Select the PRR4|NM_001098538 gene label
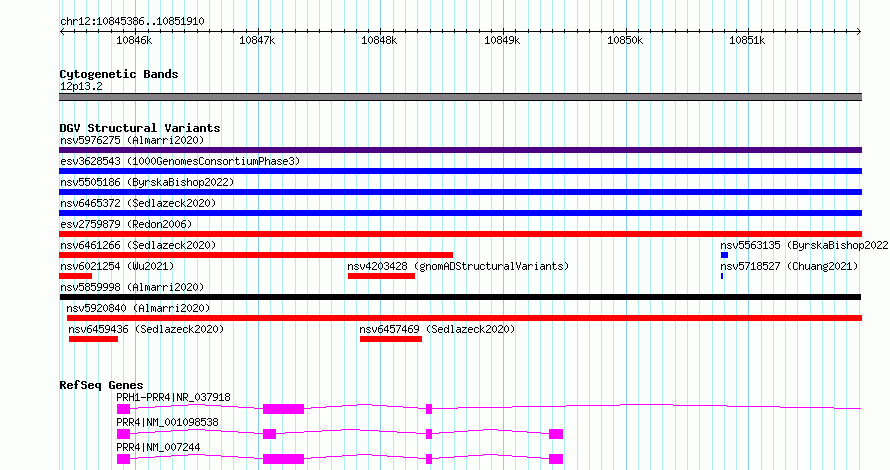 click(167, 422)
